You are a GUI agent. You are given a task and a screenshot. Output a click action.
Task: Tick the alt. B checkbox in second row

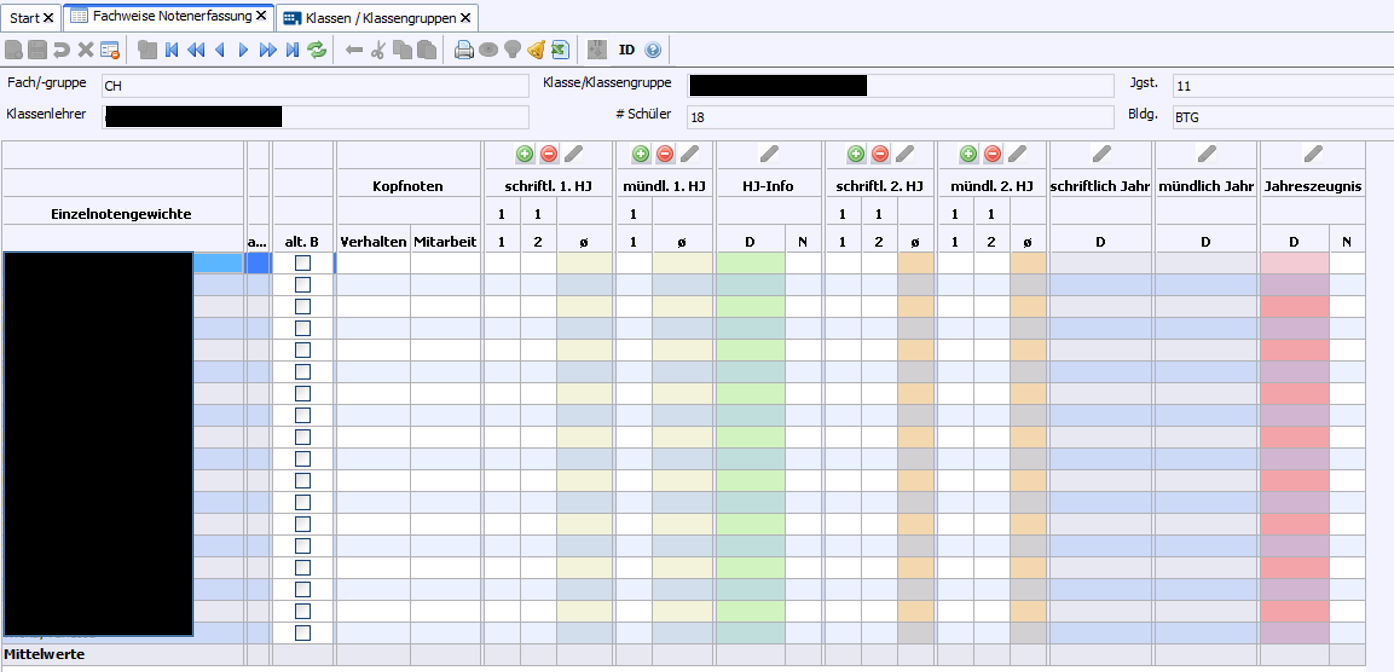point(303,285)
